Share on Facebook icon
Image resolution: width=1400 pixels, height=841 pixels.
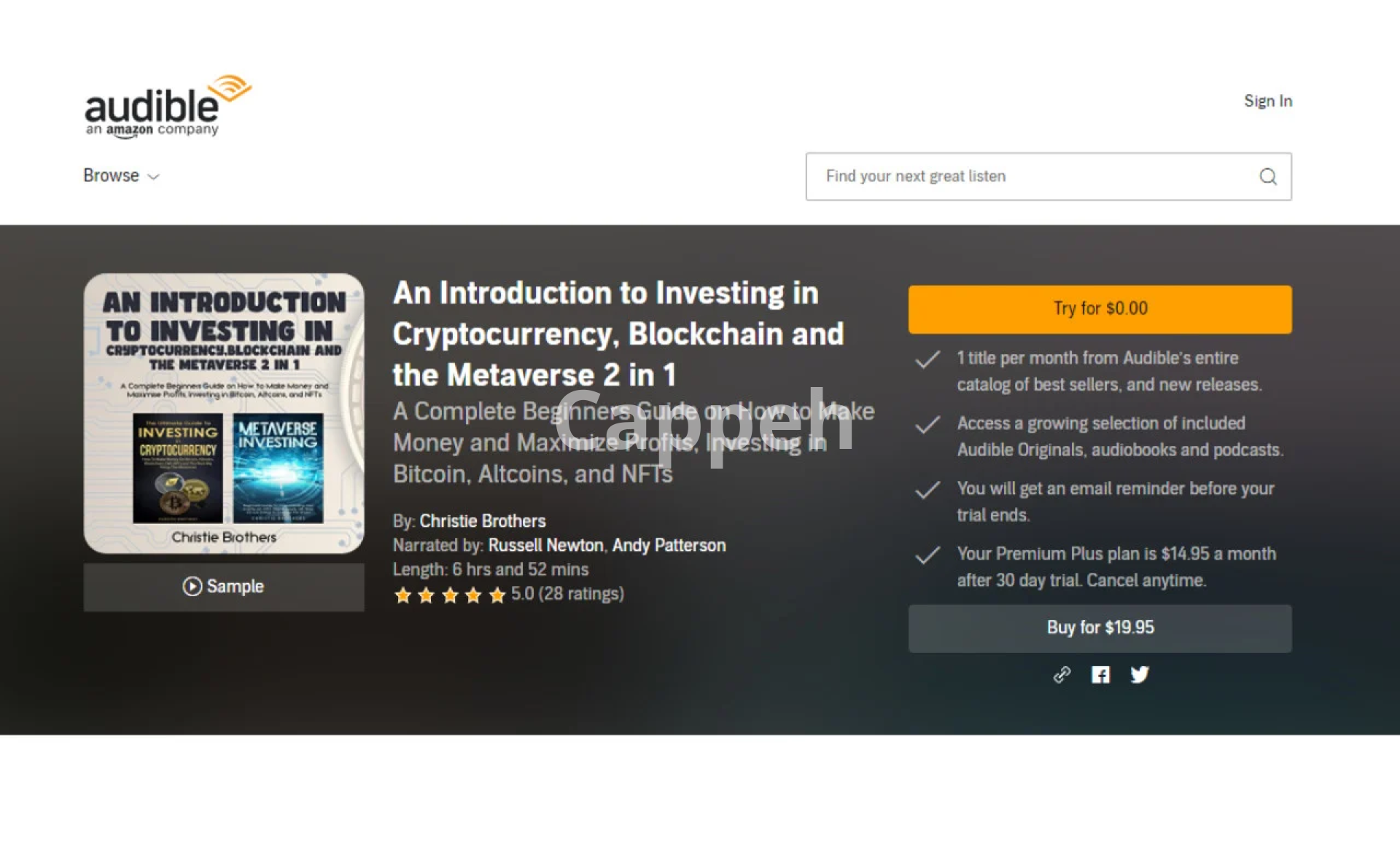coord(1100,675)
